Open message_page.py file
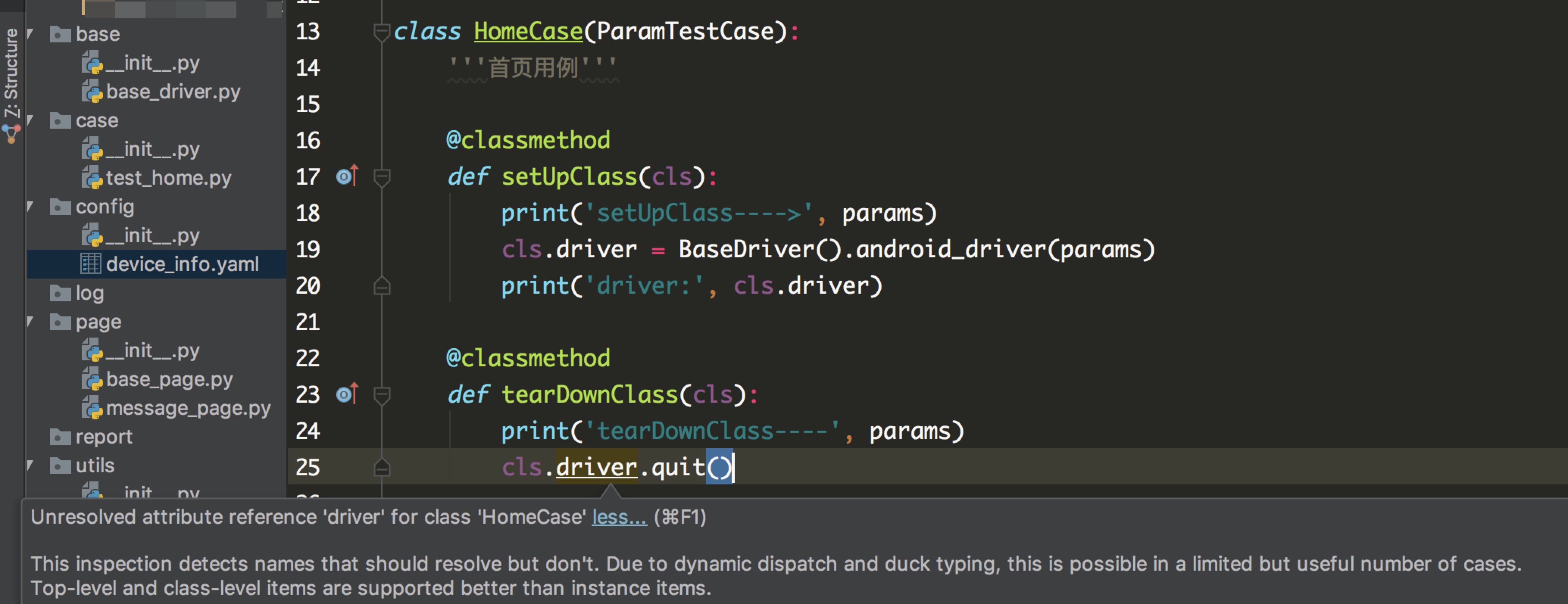This screenshot has height=604, width=1568. coord(188,408)
